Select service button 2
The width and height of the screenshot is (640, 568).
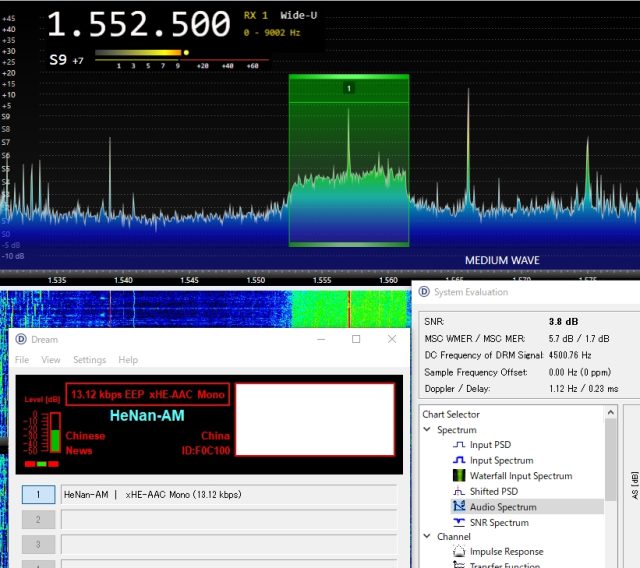[x=38, y=519]
